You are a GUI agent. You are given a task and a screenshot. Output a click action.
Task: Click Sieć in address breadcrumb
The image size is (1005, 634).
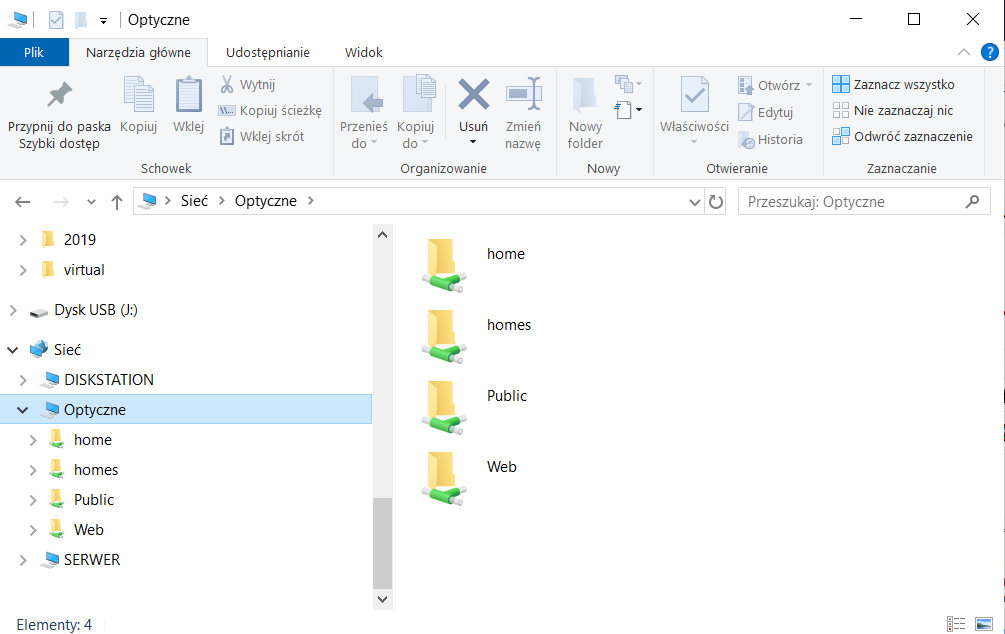[x=194, y=201]
